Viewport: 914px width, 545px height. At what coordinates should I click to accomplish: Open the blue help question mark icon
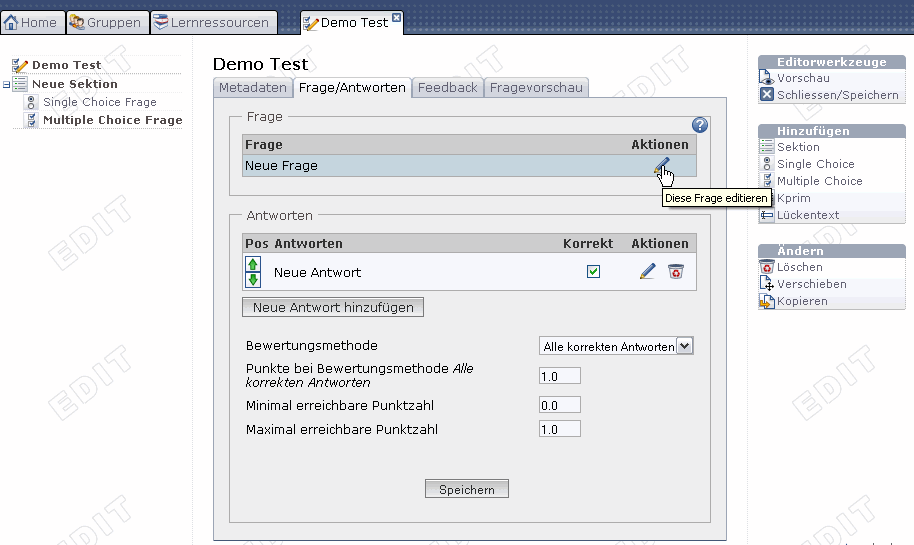pyautogui.click(x=700, y=125)
